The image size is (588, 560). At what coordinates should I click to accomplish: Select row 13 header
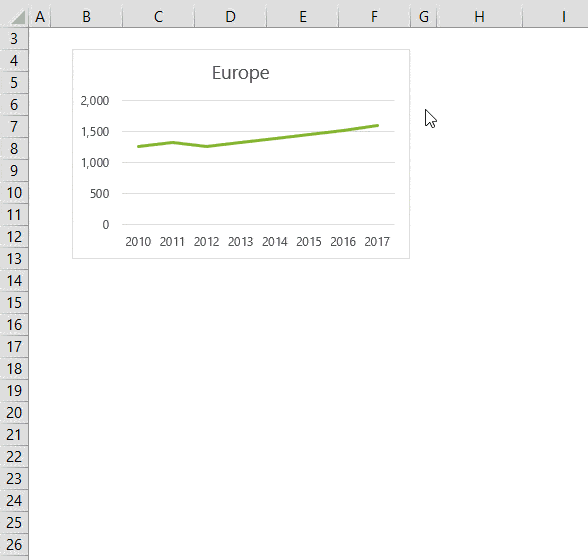point(14,259)
